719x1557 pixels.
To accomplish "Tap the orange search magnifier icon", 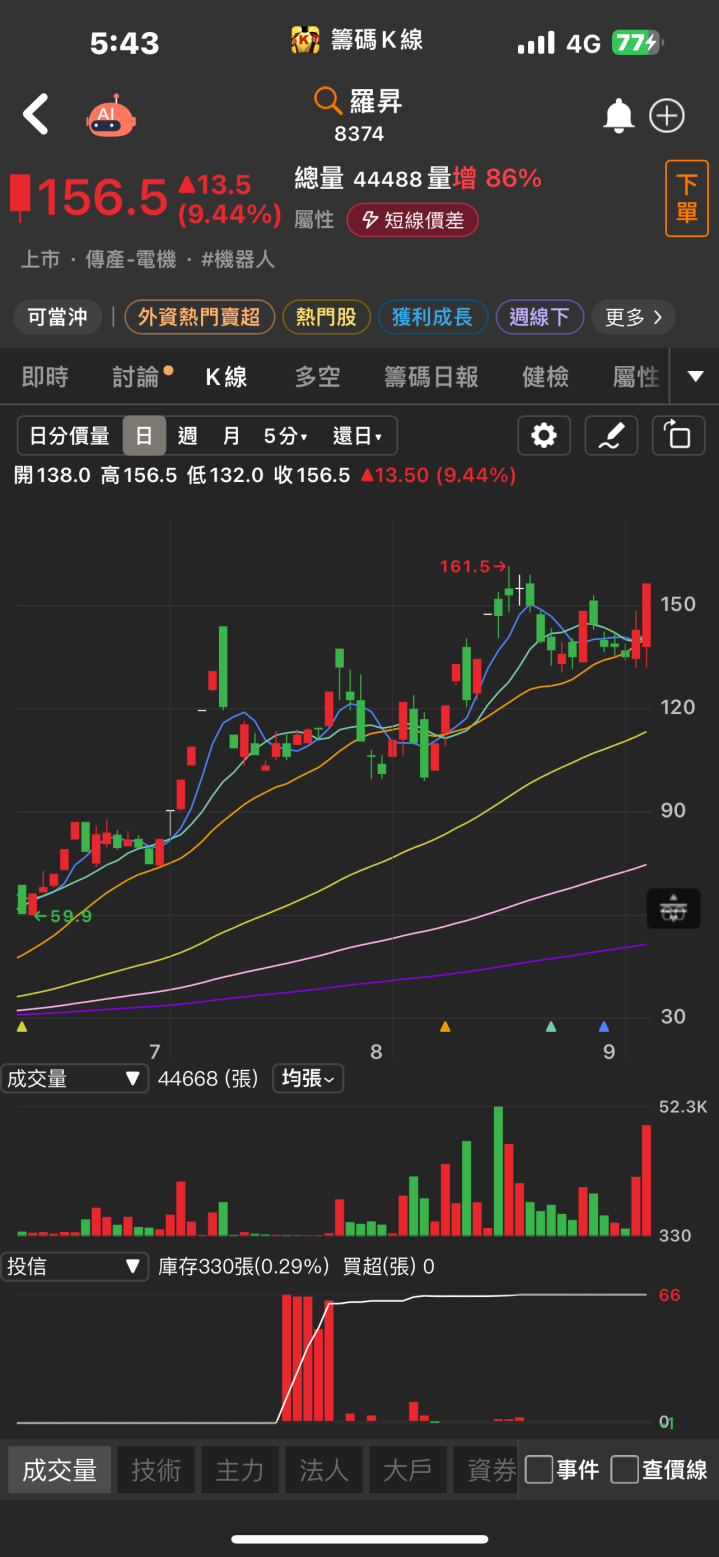I will (x=328, y=100).
